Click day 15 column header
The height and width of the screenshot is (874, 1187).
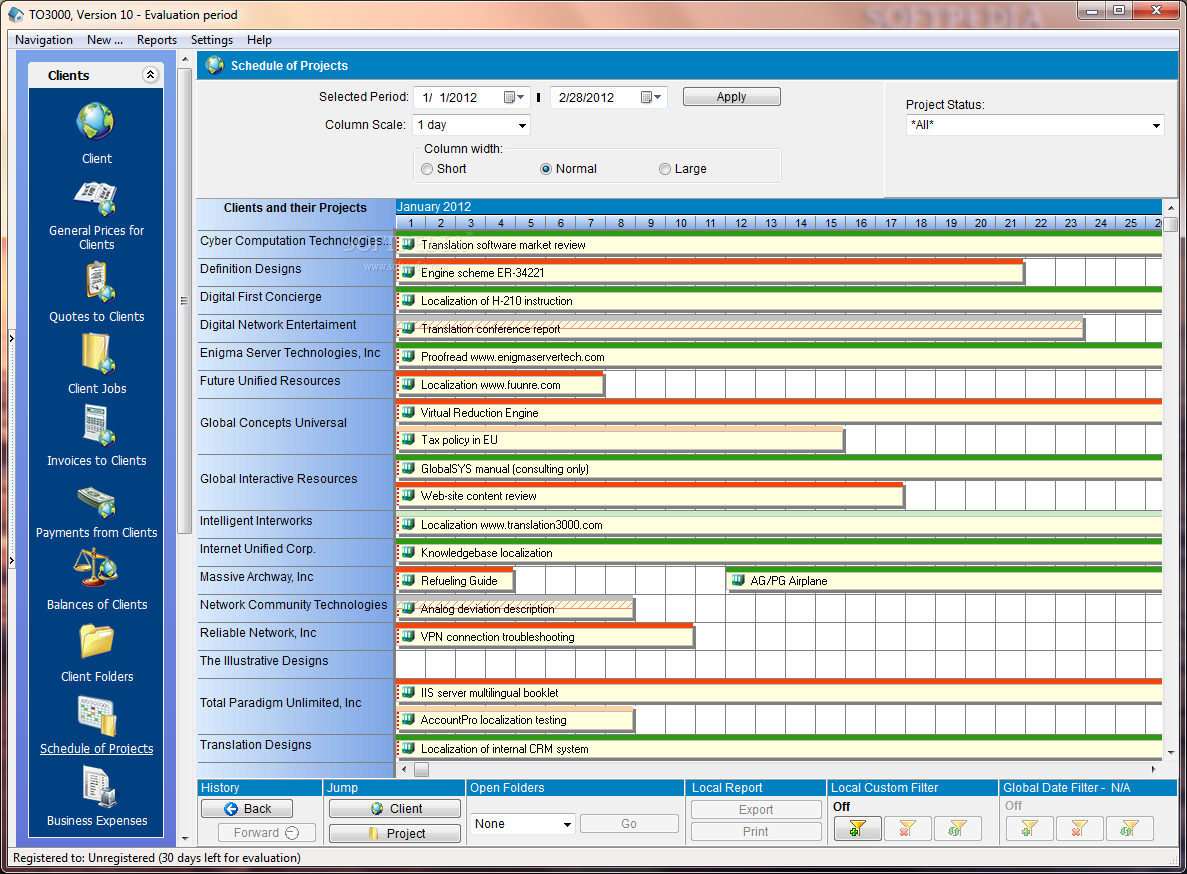click(x=830, y=222)
